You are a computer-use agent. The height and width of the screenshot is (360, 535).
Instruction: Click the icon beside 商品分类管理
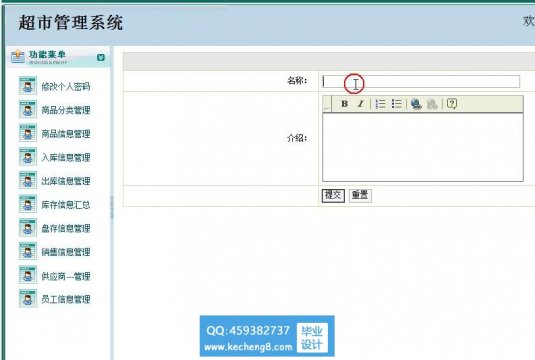(x=28, y=110)
